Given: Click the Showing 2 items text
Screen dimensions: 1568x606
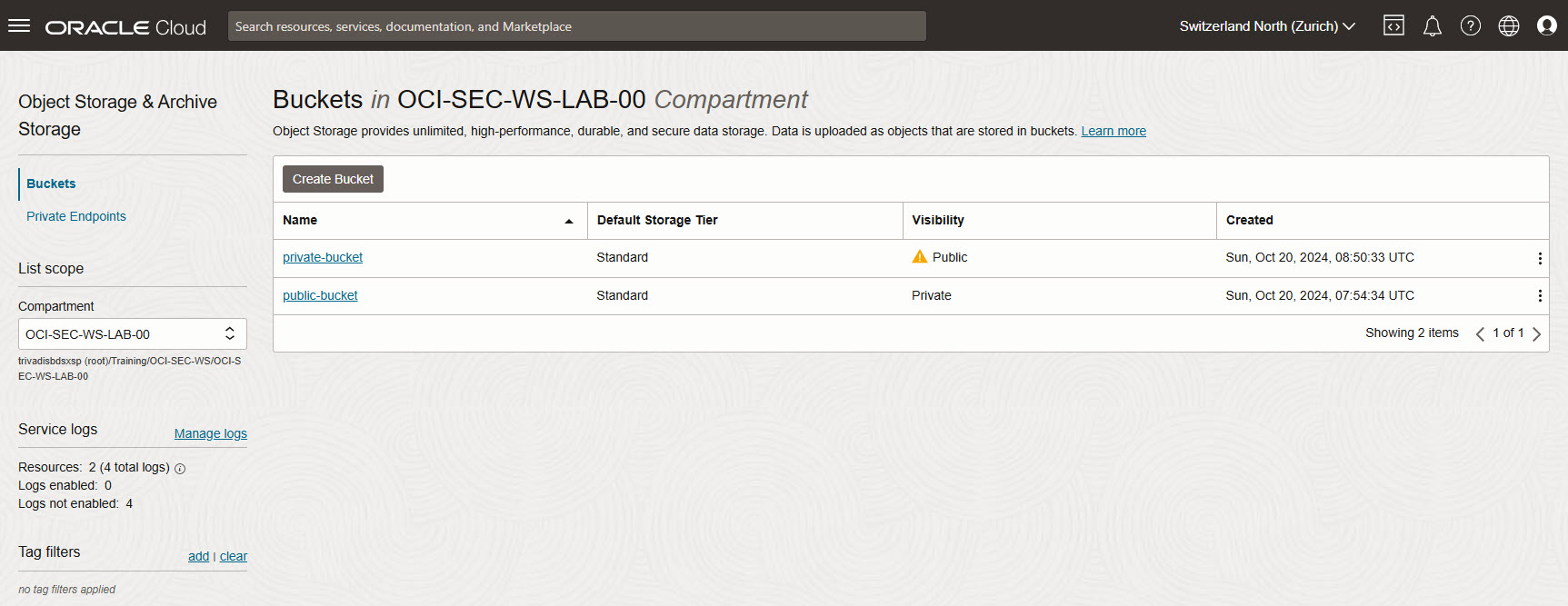Looking at the screenshot, I should tap(1412, 333).
